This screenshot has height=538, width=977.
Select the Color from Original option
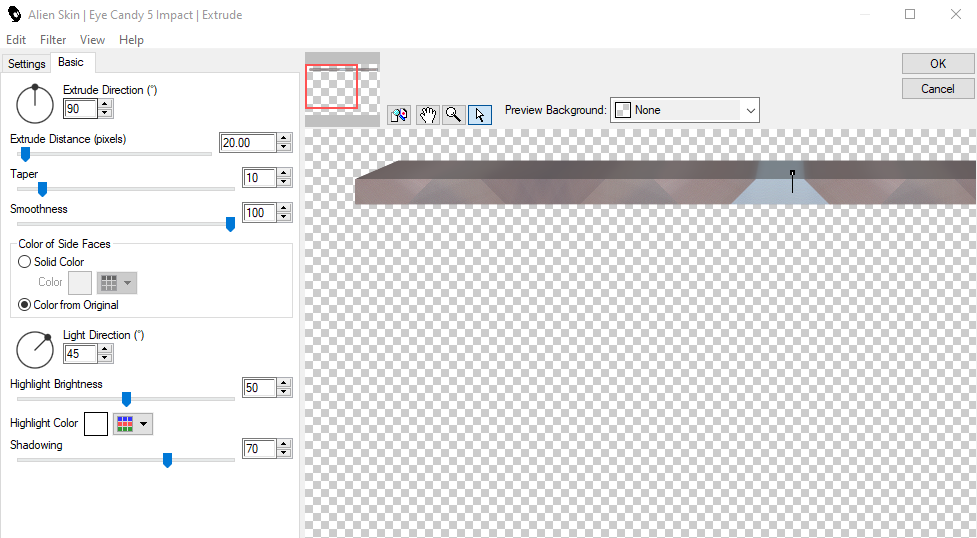pyautogui.click(x=24, y=305)
